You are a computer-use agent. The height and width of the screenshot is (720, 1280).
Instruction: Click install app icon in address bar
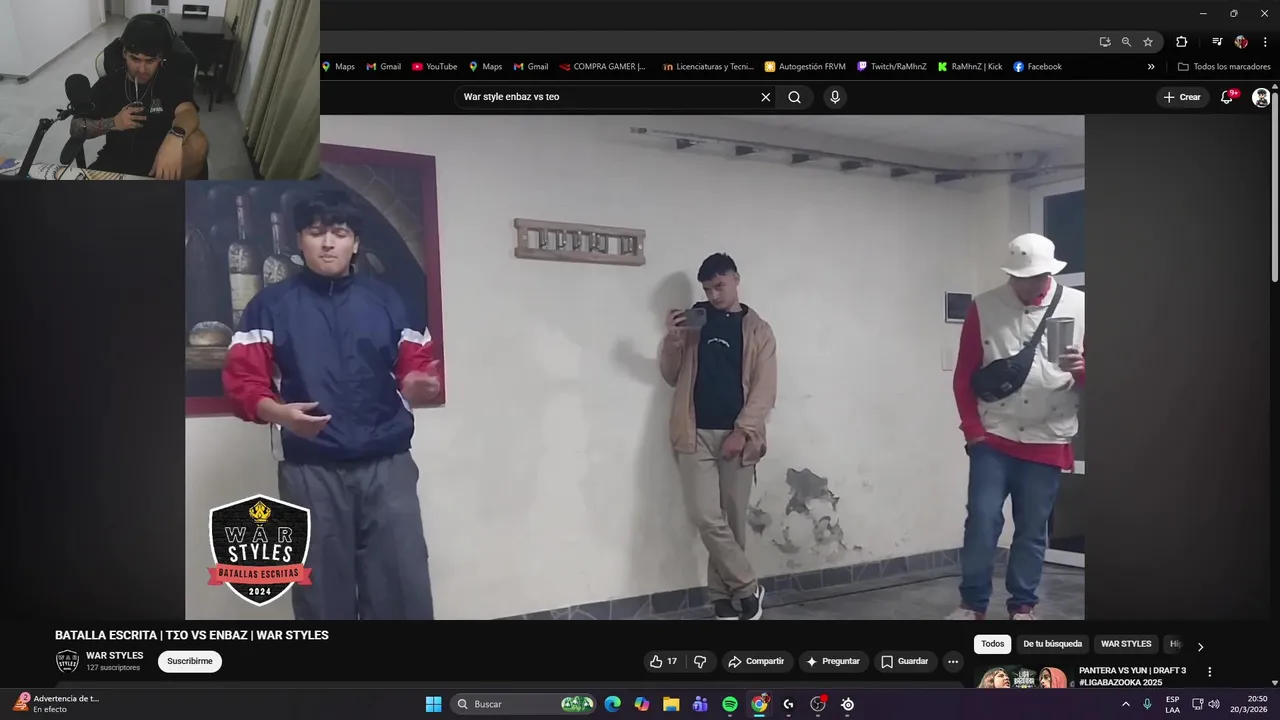(1104, 42)
